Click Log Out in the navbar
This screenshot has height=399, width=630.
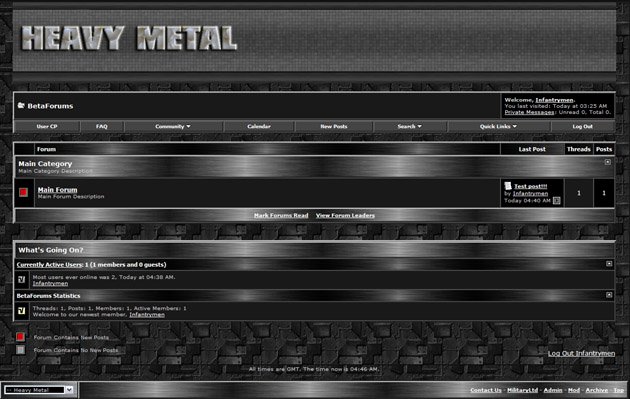click(583, 127)
